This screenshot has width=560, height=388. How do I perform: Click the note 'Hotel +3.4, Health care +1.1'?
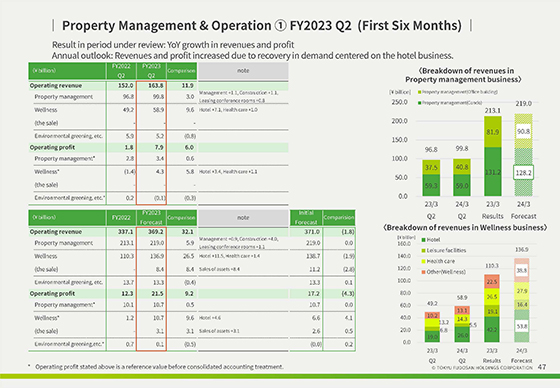click(228, 172)
